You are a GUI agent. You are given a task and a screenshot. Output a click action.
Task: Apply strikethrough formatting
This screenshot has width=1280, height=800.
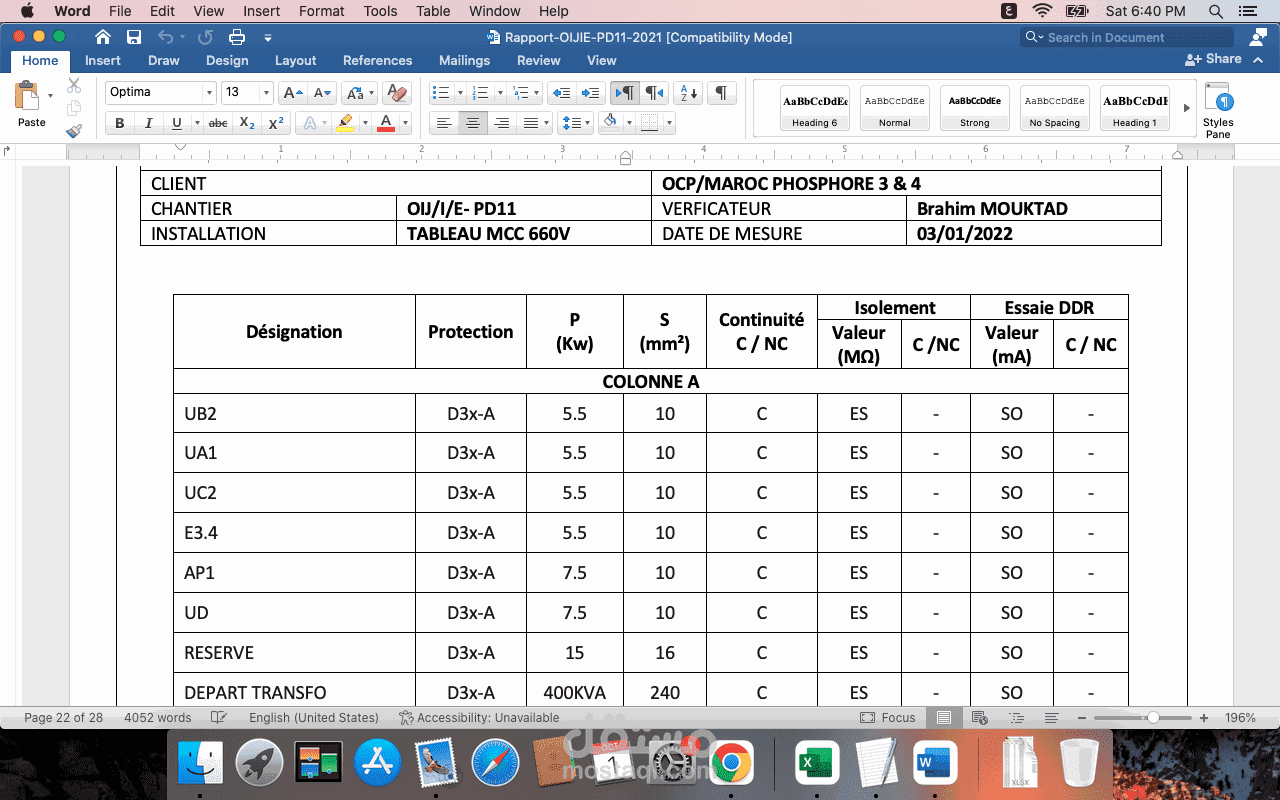[217, 123]
